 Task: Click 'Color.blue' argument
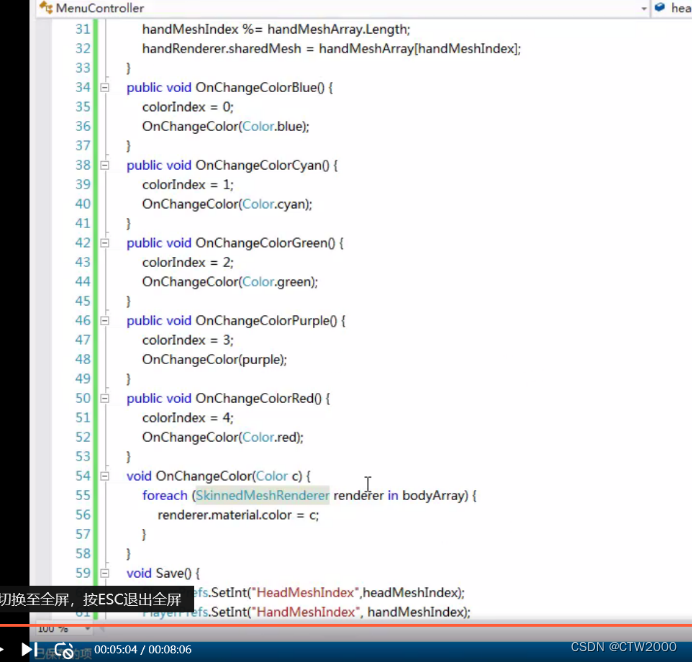273,126
